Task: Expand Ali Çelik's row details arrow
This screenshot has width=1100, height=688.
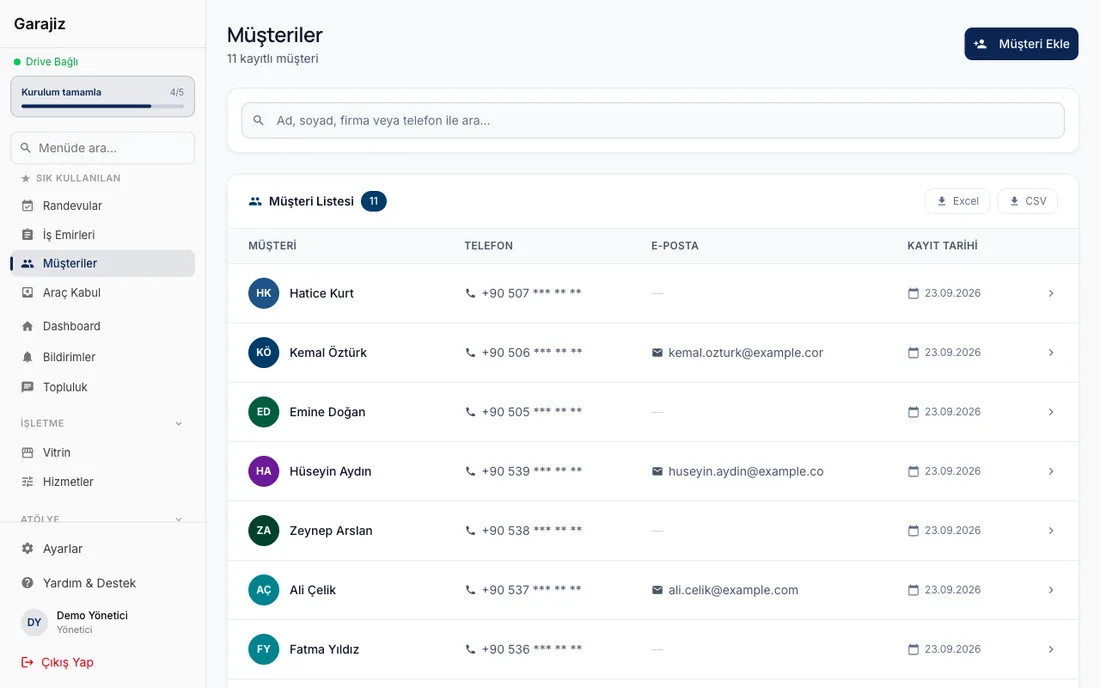Action: tap(1051, 590)
